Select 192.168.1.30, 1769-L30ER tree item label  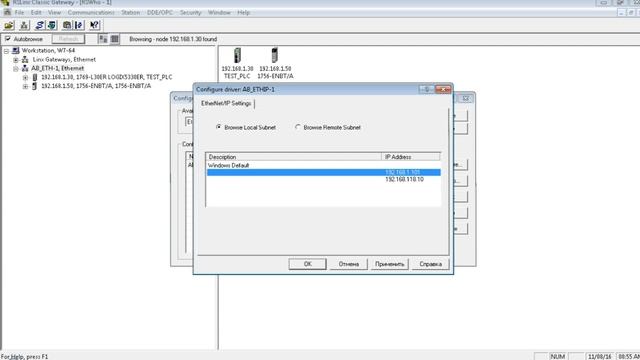[107, 77]
